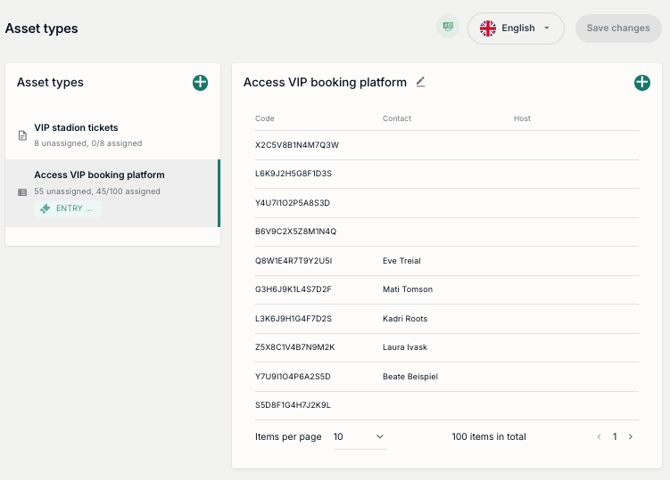Edit the Access VIP booking platform title

(420, 82)
